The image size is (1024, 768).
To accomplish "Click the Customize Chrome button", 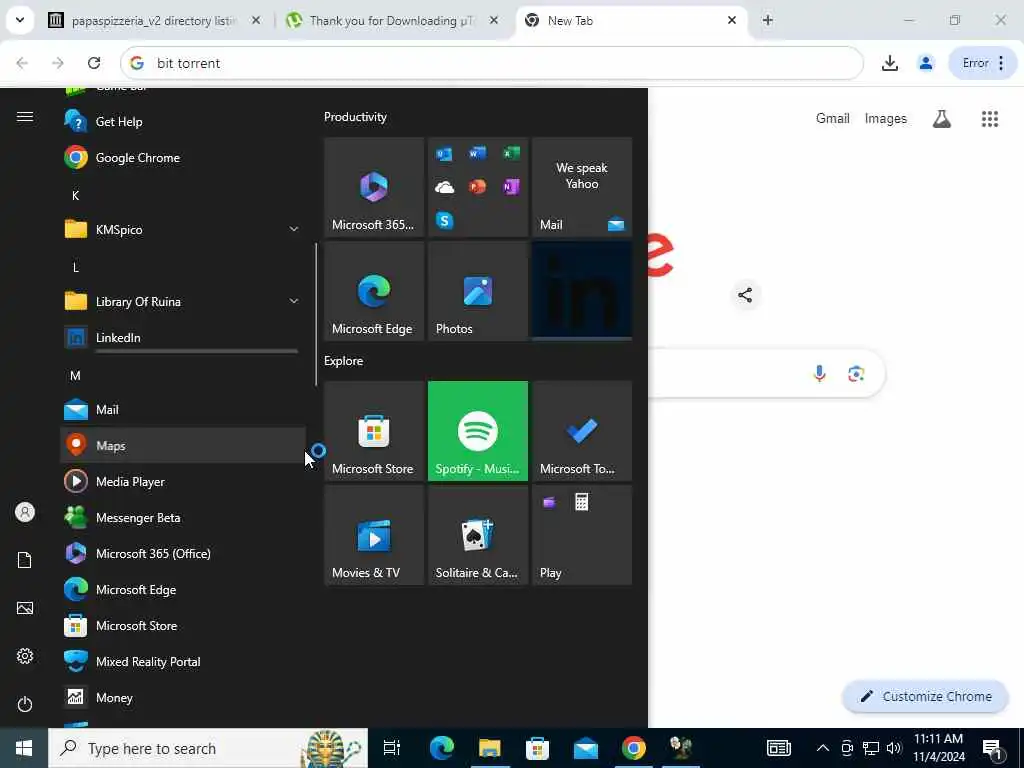I will [926, 696].
